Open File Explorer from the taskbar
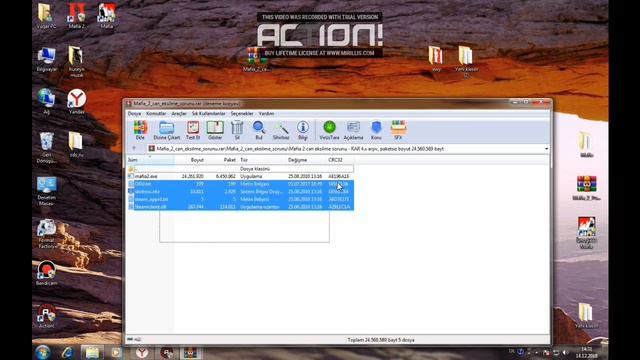The width and height of the screenshot is (640, 360). tap(92, 352)
